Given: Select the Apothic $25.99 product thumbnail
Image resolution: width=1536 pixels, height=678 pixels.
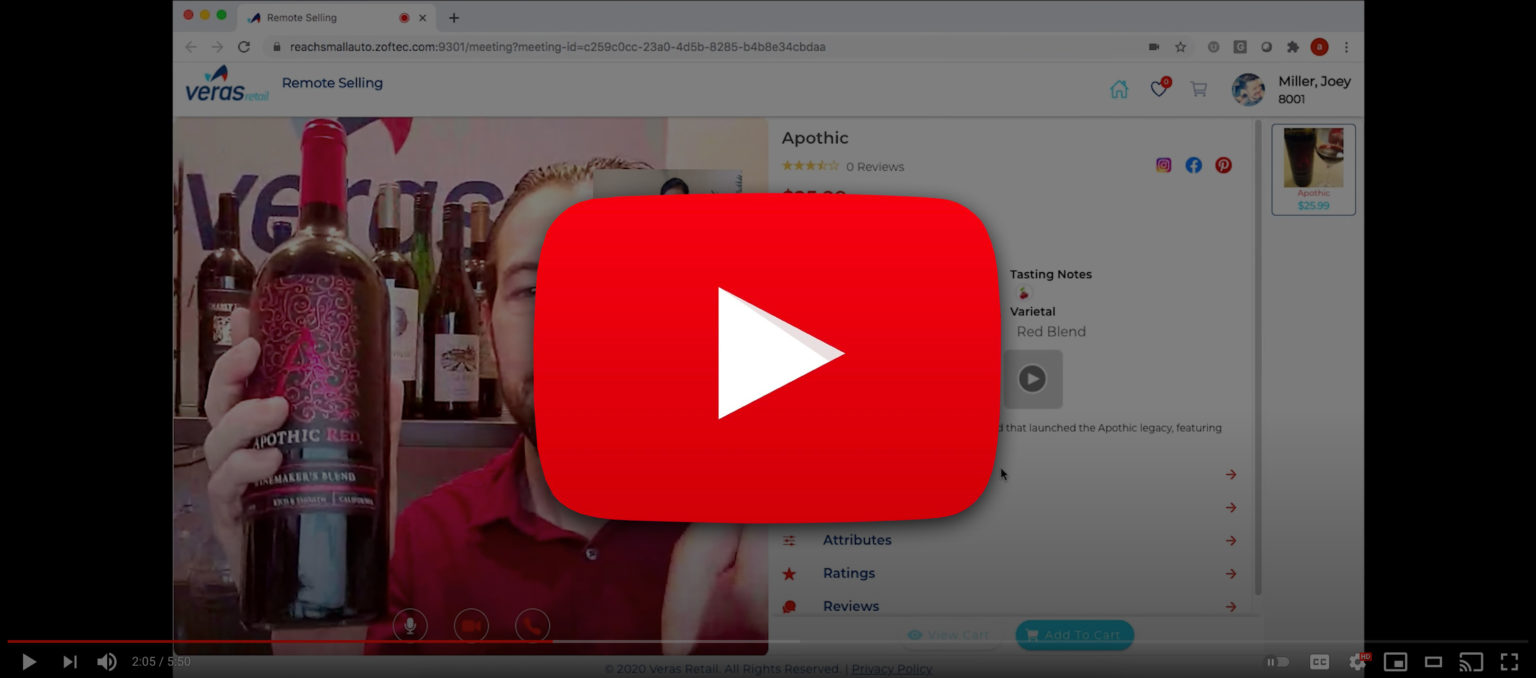Looking at the screenshot, I should click(1313, 169).
